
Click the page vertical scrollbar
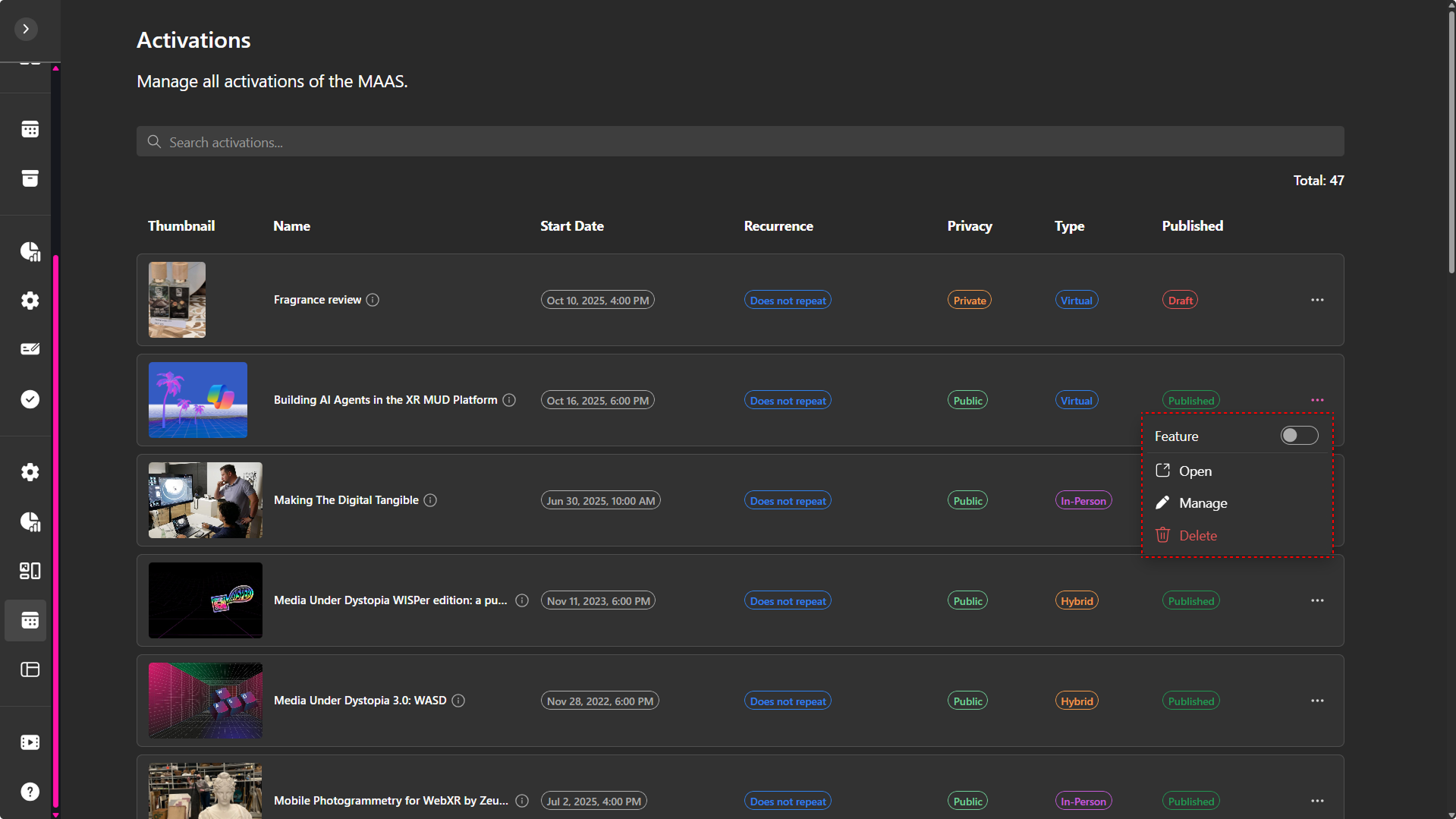(1451, 137)
